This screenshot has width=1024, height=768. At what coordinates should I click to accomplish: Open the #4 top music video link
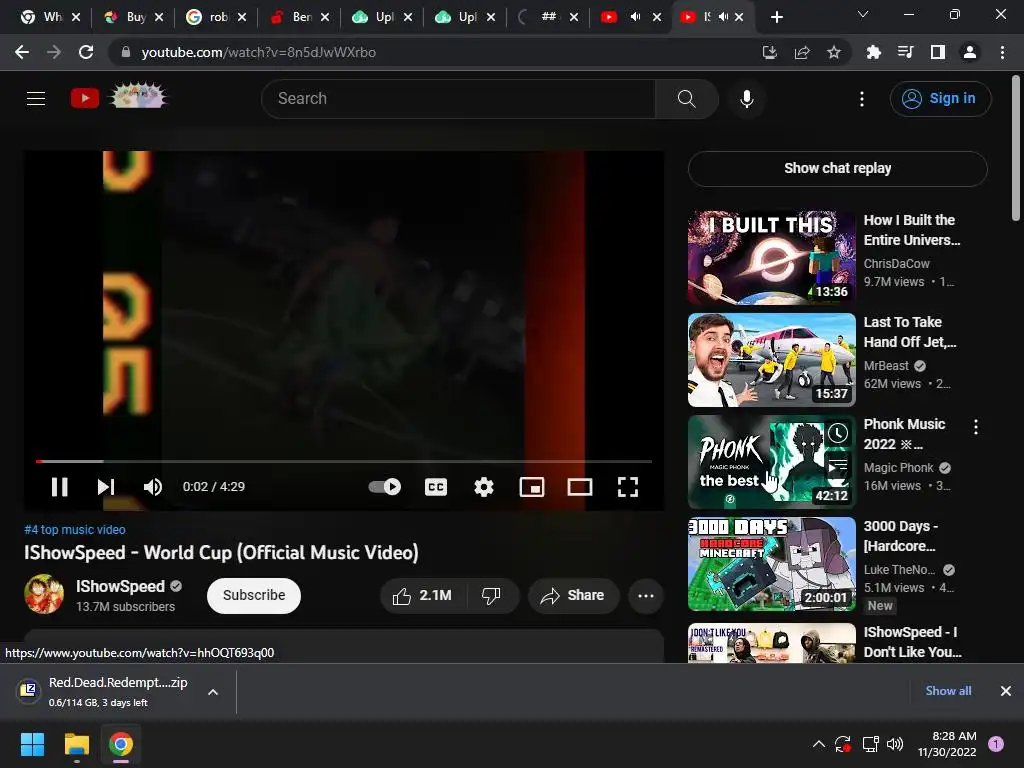click(75, 530)
